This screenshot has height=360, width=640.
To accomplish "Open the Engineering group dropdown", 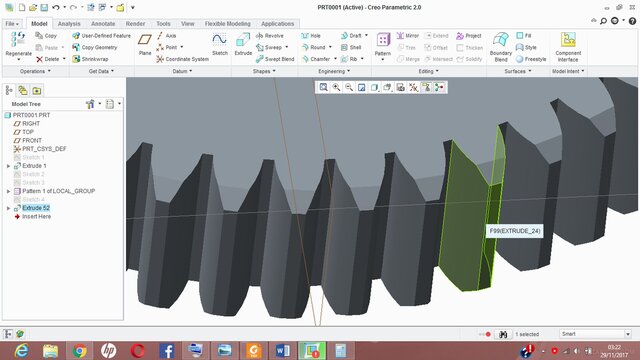I will click(334, 71).
